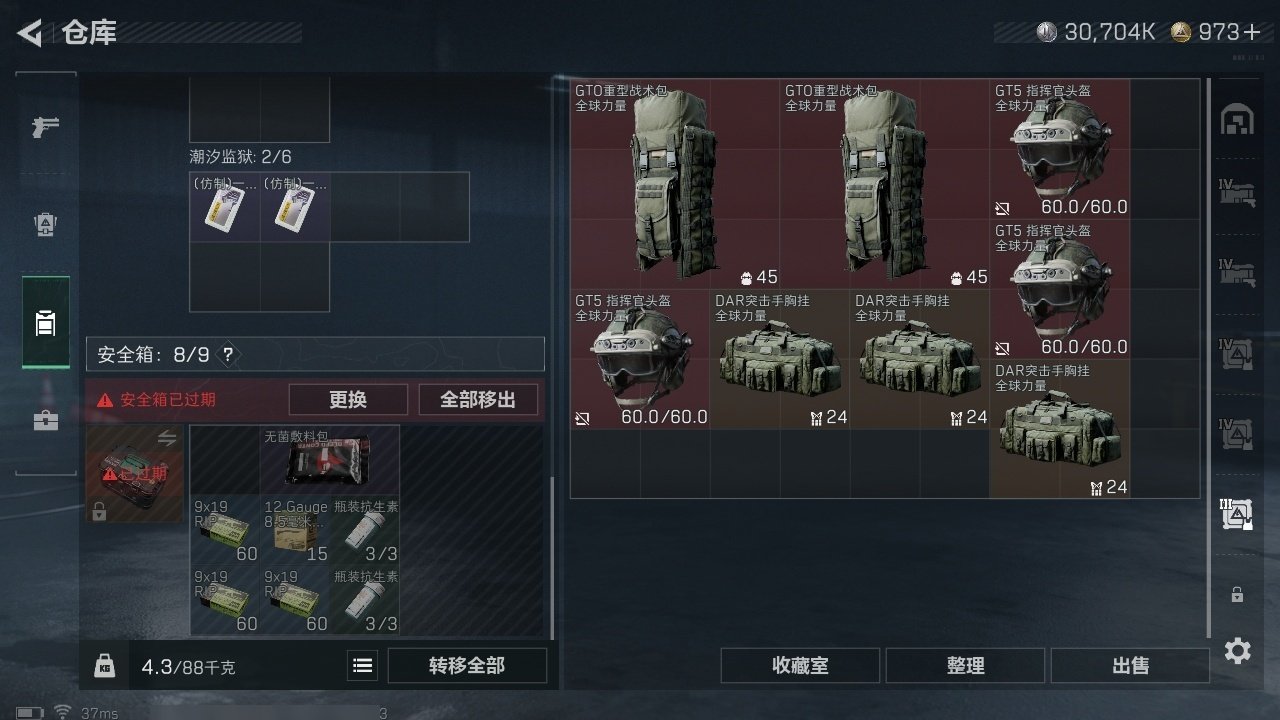Open the briefcase category icon
1280x720 pixels.
(46, 420)
